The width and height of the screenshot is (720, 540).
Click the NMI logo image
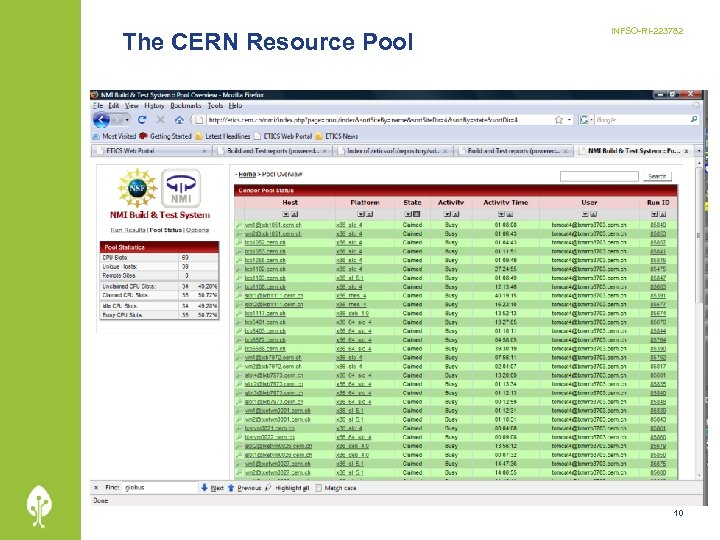181,188
